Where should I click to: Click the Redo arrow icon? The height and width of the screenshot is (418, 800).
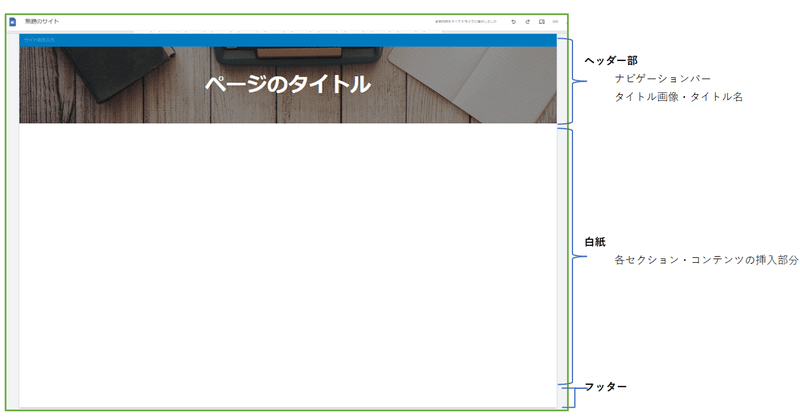point(528,22)
